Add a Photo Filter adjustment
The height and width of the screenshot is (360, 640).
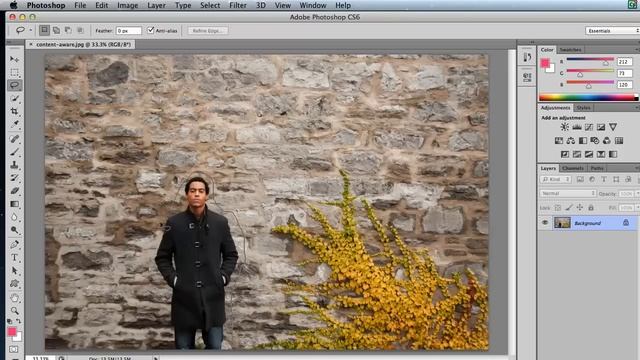pyautogui.click(x=595, y=141)
